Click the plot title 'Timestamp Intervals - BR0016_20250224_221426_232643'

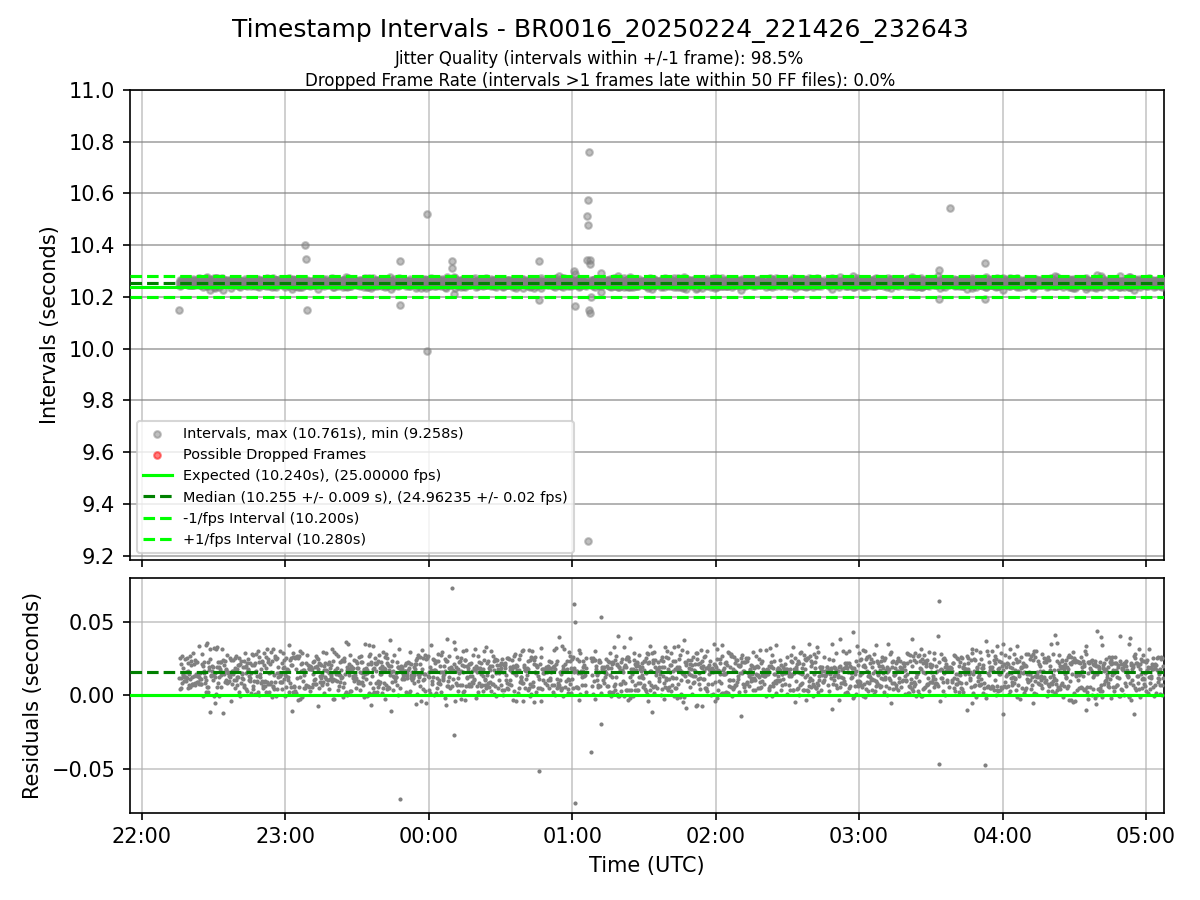pos(600,29)
